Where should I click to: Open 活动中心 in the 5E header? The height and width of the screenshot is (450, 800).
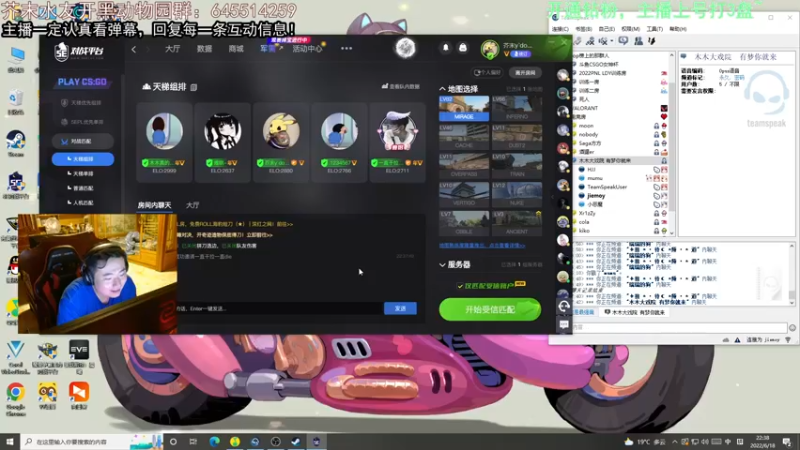click(307, 49)
